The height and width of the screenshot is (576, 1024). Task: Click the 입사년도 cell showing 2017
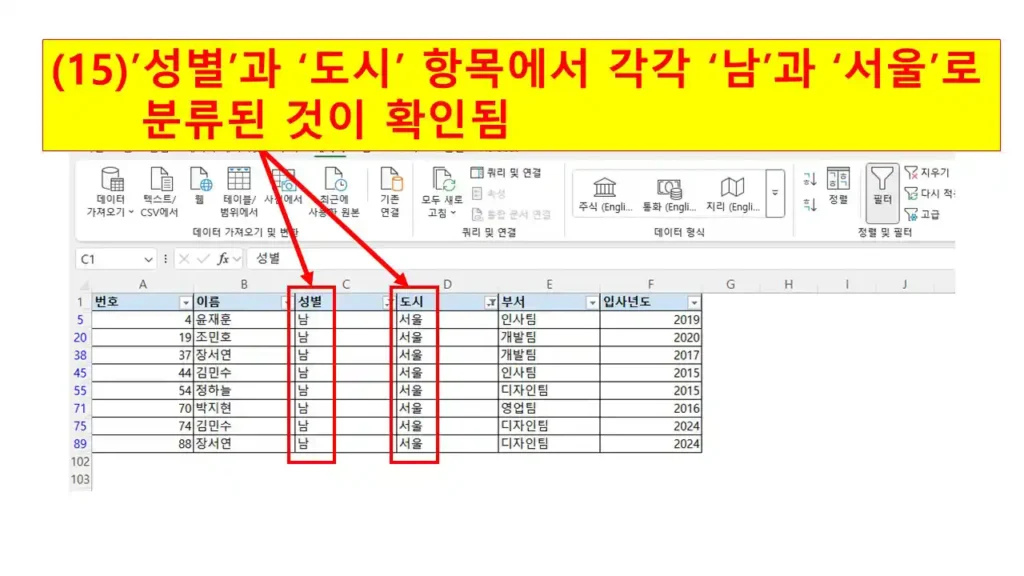(650, 355)
